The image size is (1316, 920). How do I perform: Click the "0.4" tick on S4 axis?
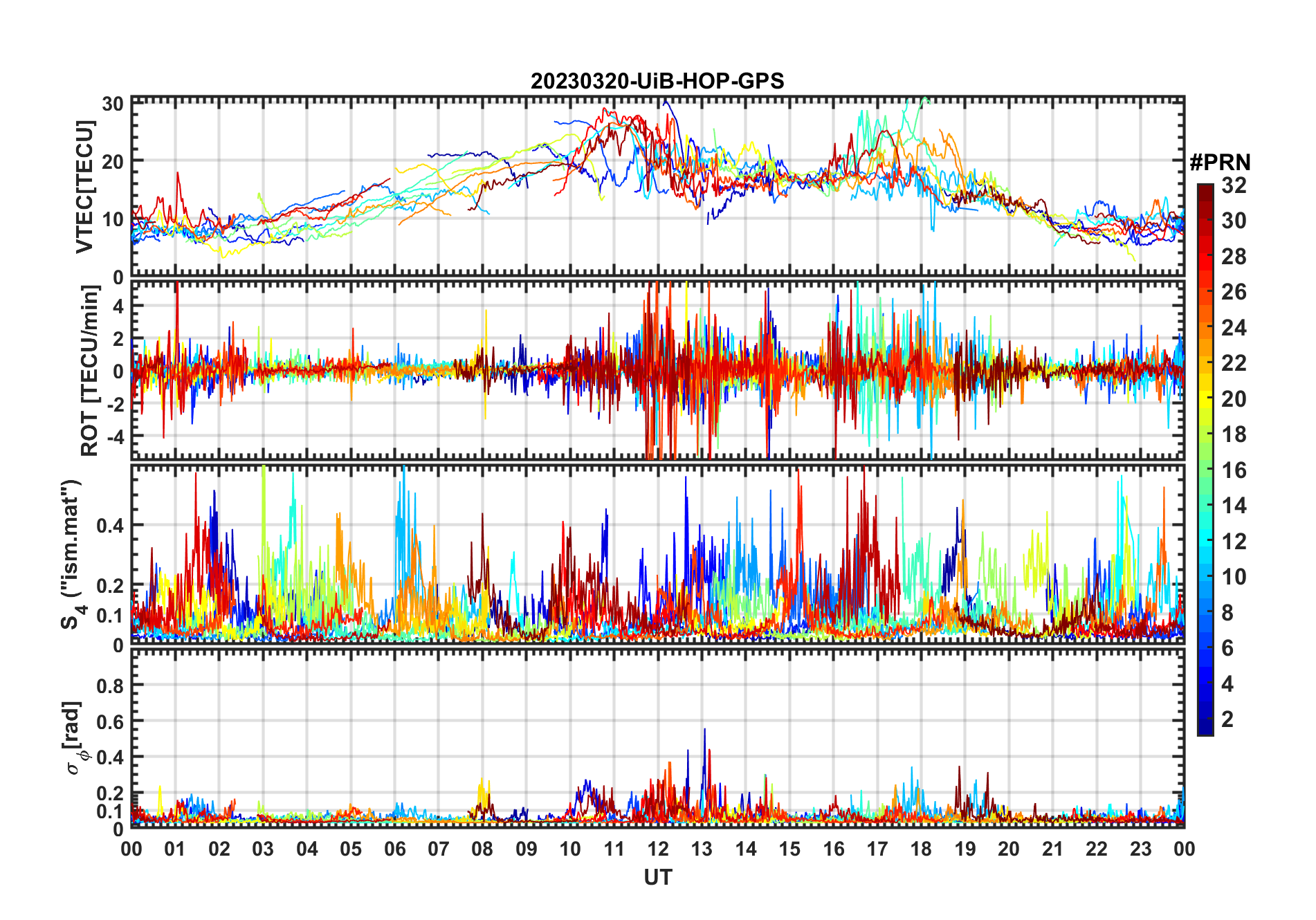coord(111,525)
